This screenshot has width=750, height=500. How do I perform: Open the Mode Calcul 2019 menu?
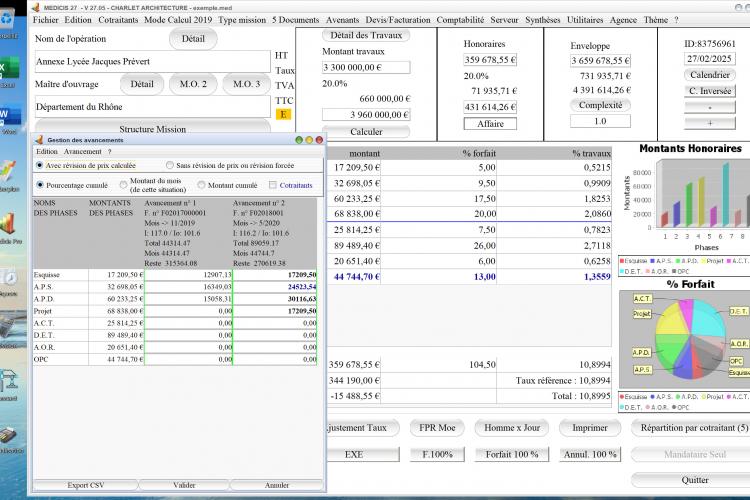[178, 20]
